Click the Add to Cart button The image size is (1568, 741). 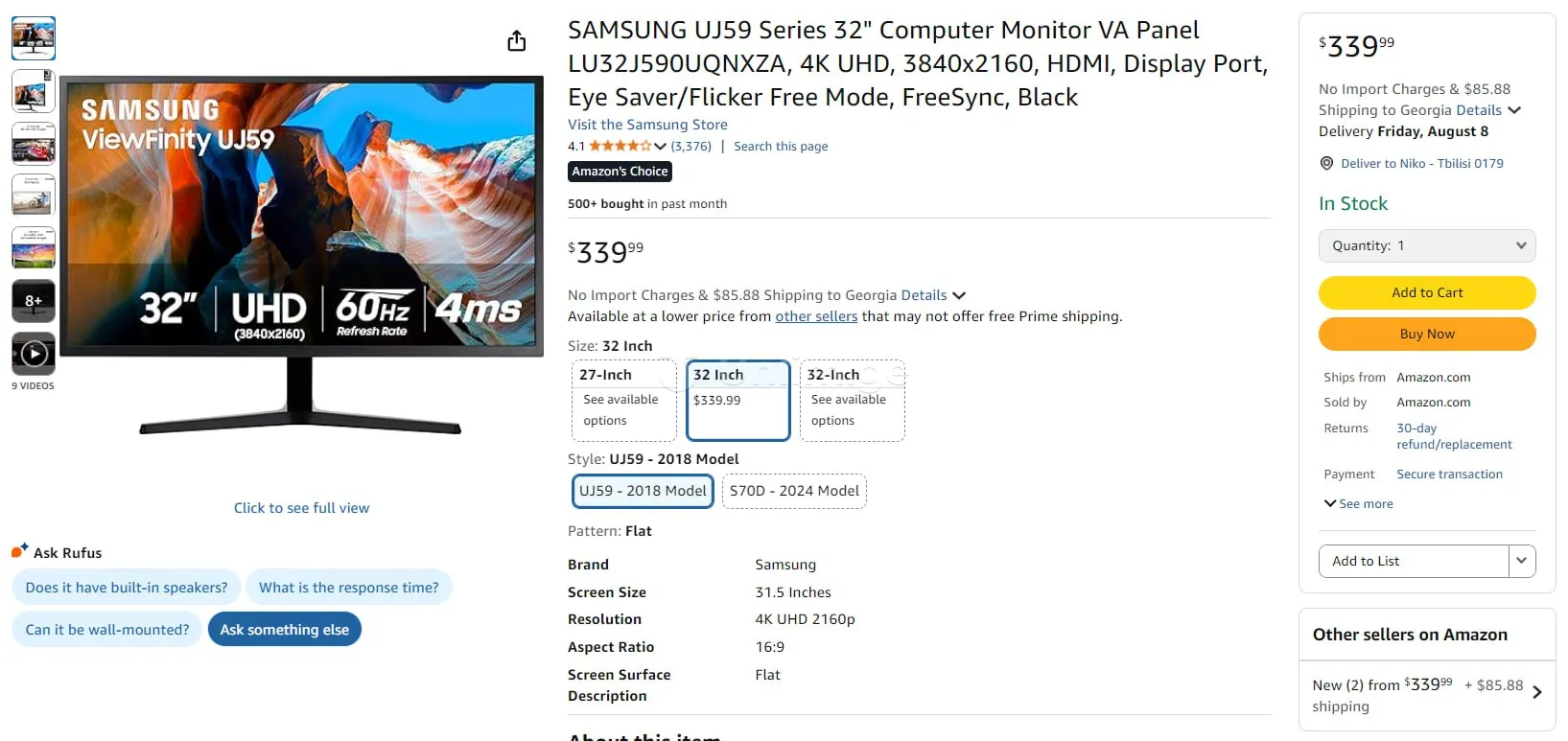click(x=1426, y=293)
